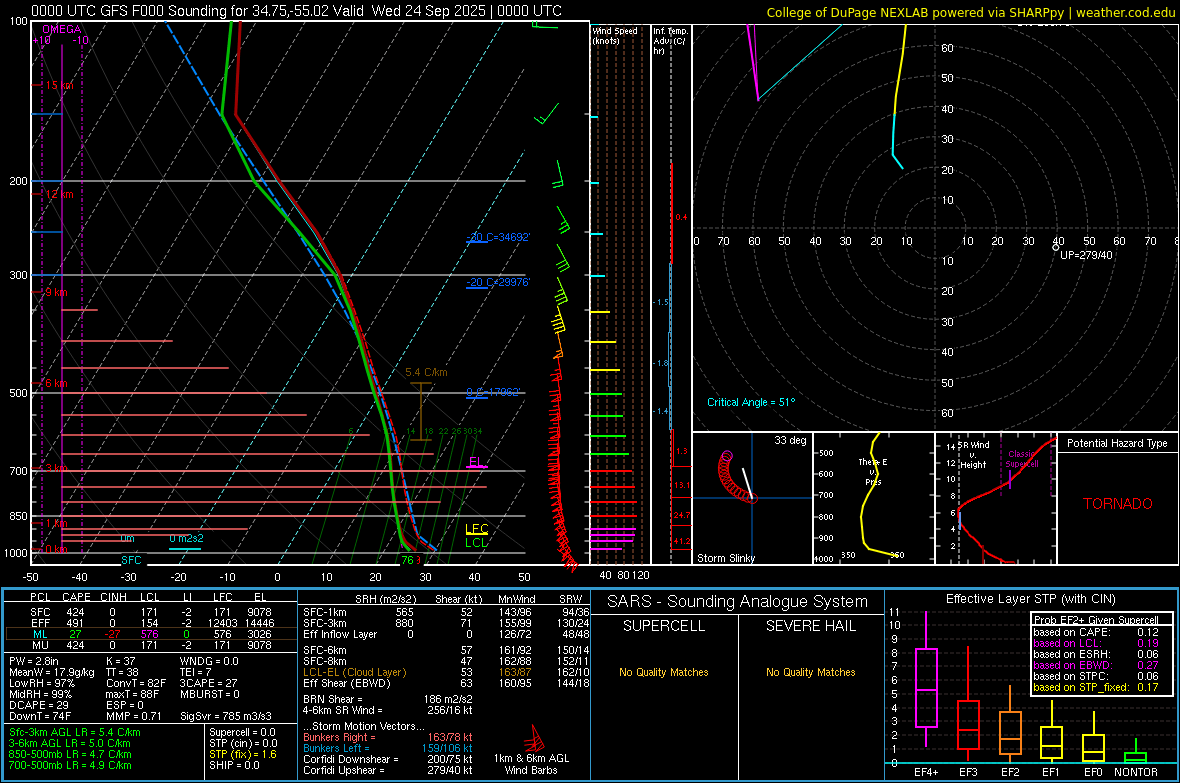Click the PW = 2.8in value
This screenshot has width=1180, height=783.
(34, 661)
